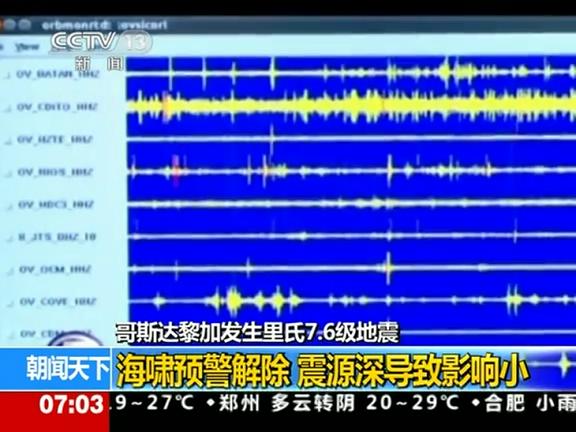Select the OV_HZTE_HHZ channel label
576x432 pixels.
(55, 140)
